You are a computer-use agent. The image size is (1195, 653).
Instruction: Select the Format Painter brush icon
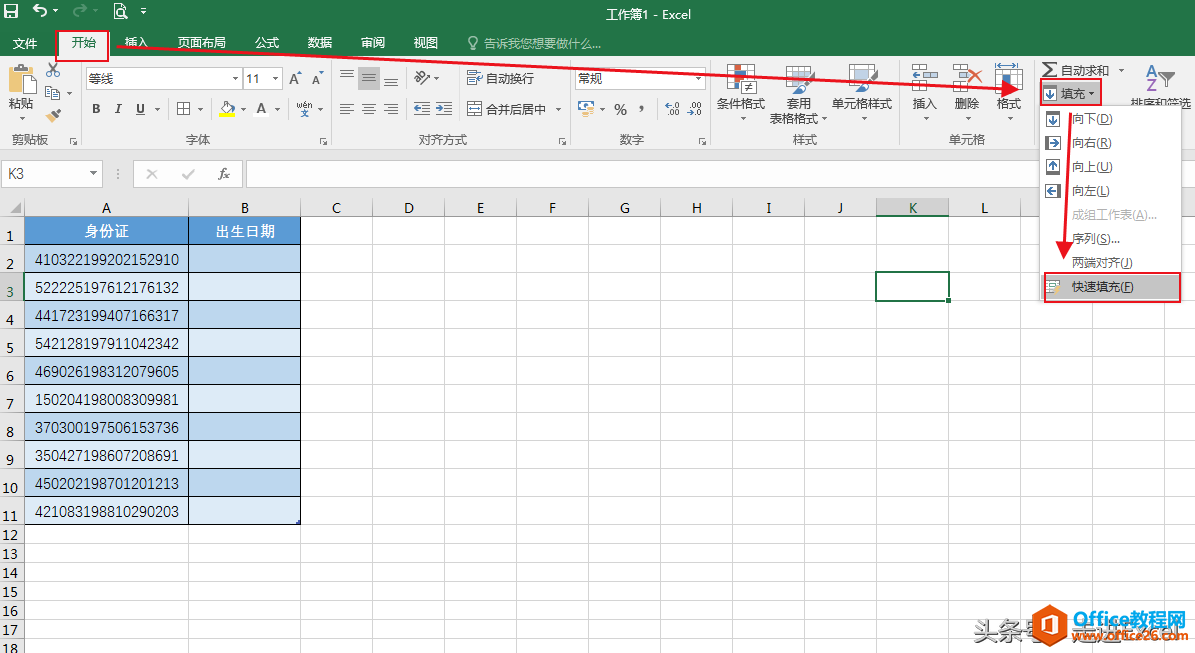pos(53,116)
